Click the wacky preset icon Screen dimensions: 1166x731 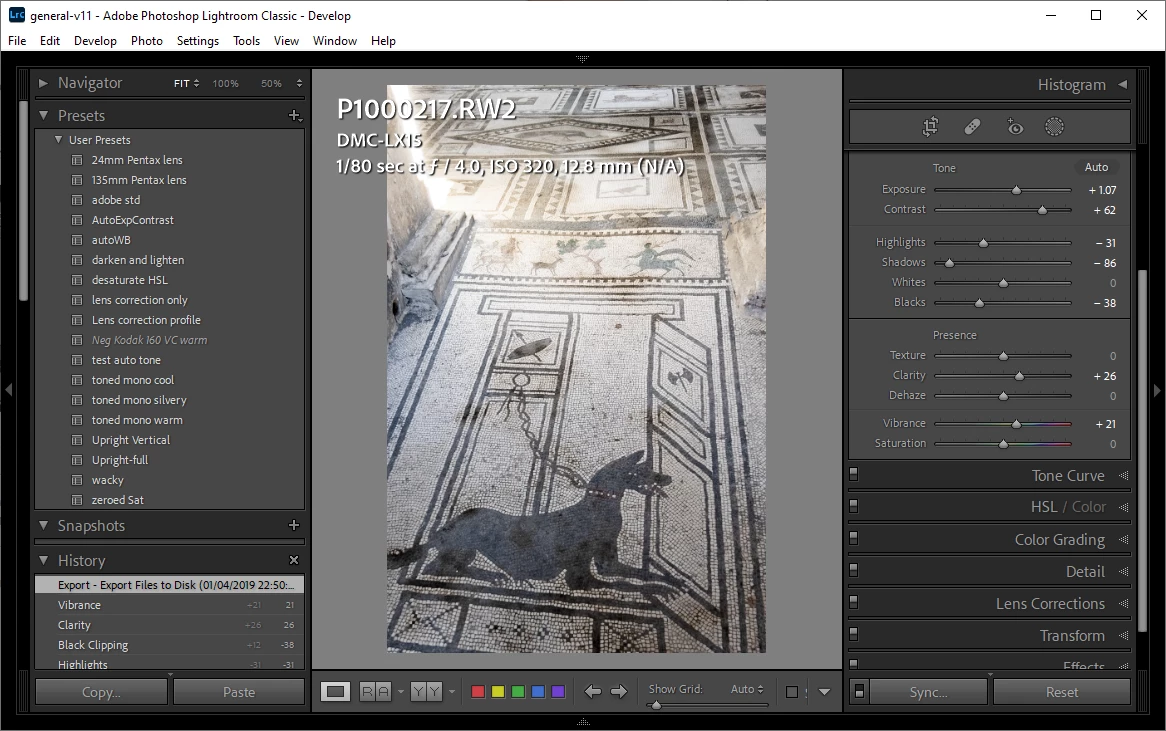[x=77, y=480]
